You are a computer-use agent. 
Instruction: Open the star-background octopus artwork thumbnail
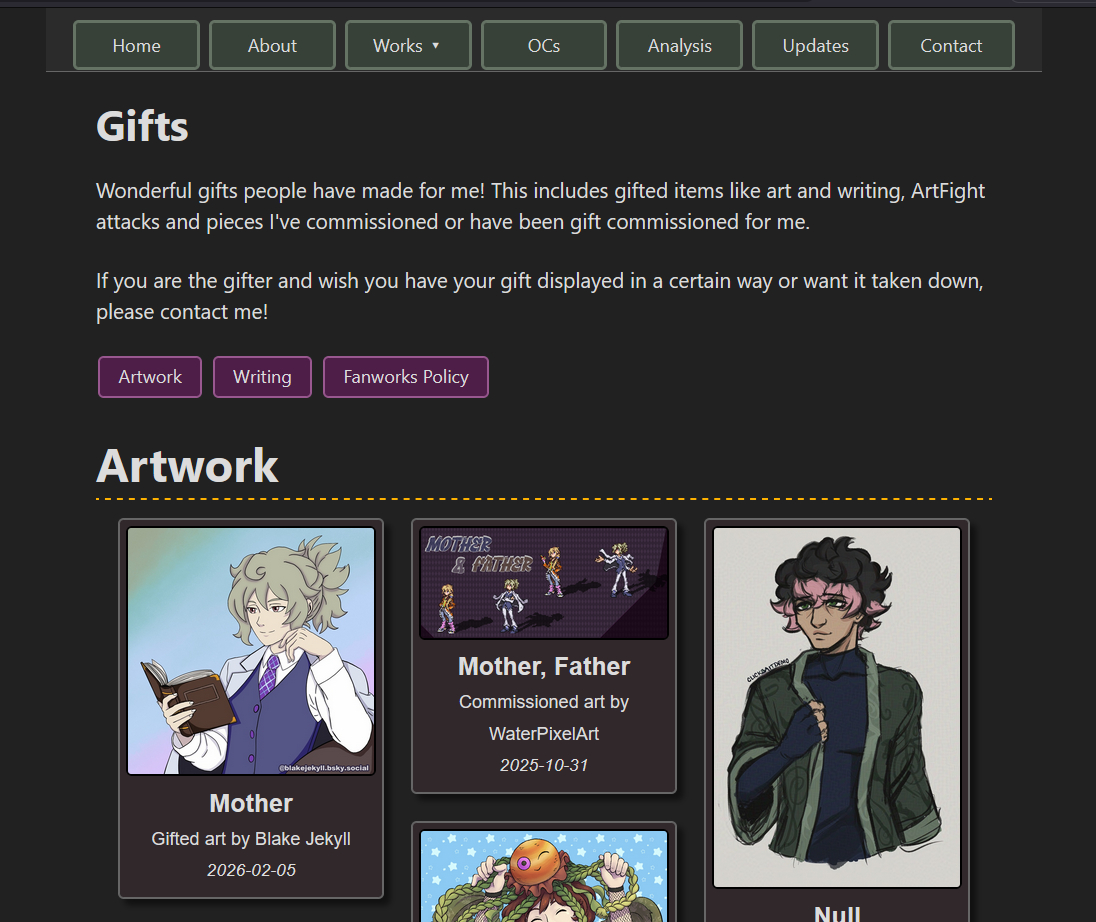click(544, 876)
